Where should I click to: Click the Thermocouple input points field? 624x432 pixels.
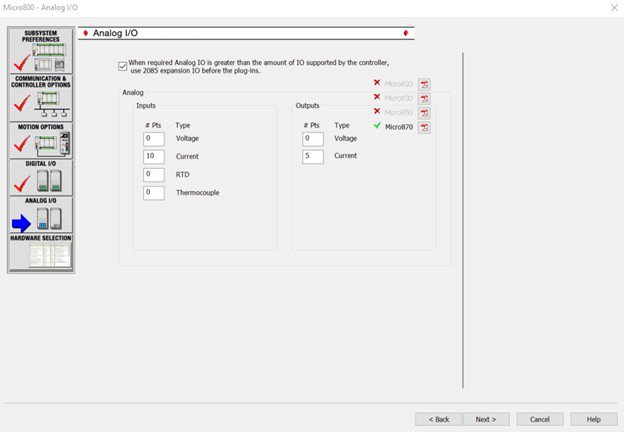(154, 193)
